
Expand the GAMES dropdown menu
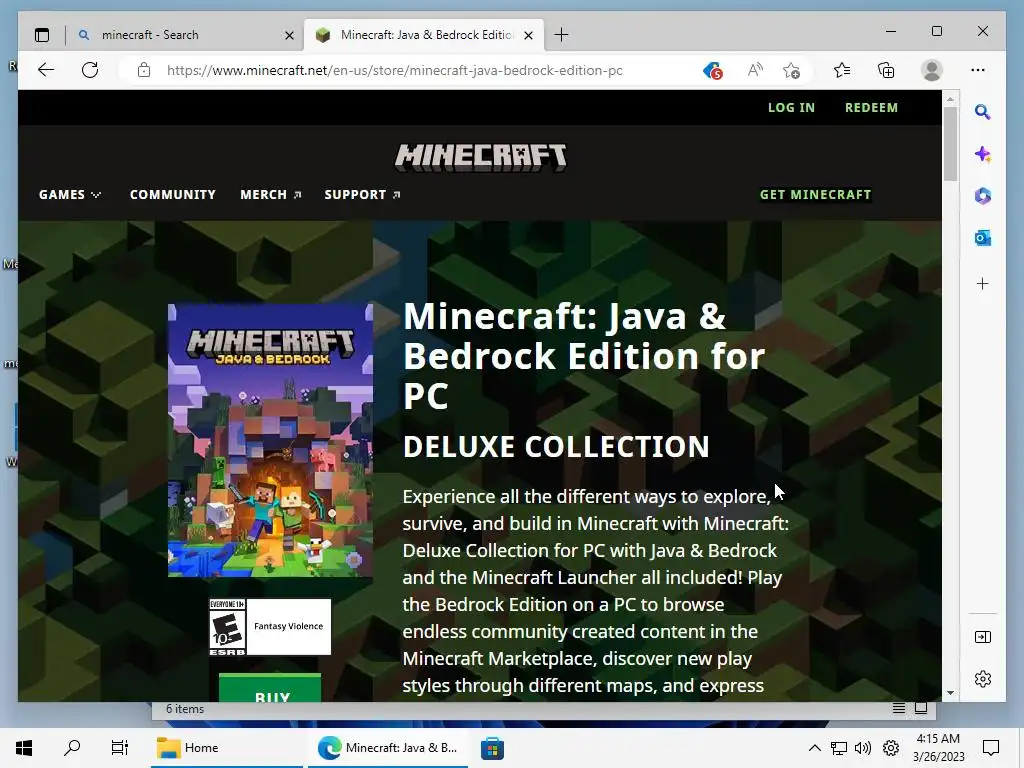(70, 195)
